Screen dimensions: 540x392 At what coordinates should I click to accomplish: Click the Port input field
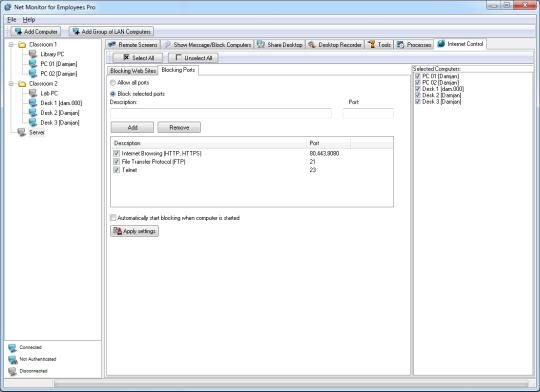tap(368, 113)
